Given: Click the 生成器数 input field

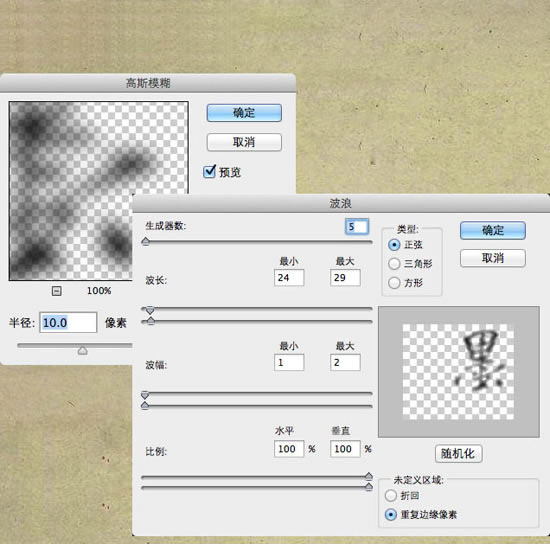Looking at the screenshot, I should pos(357,227).
